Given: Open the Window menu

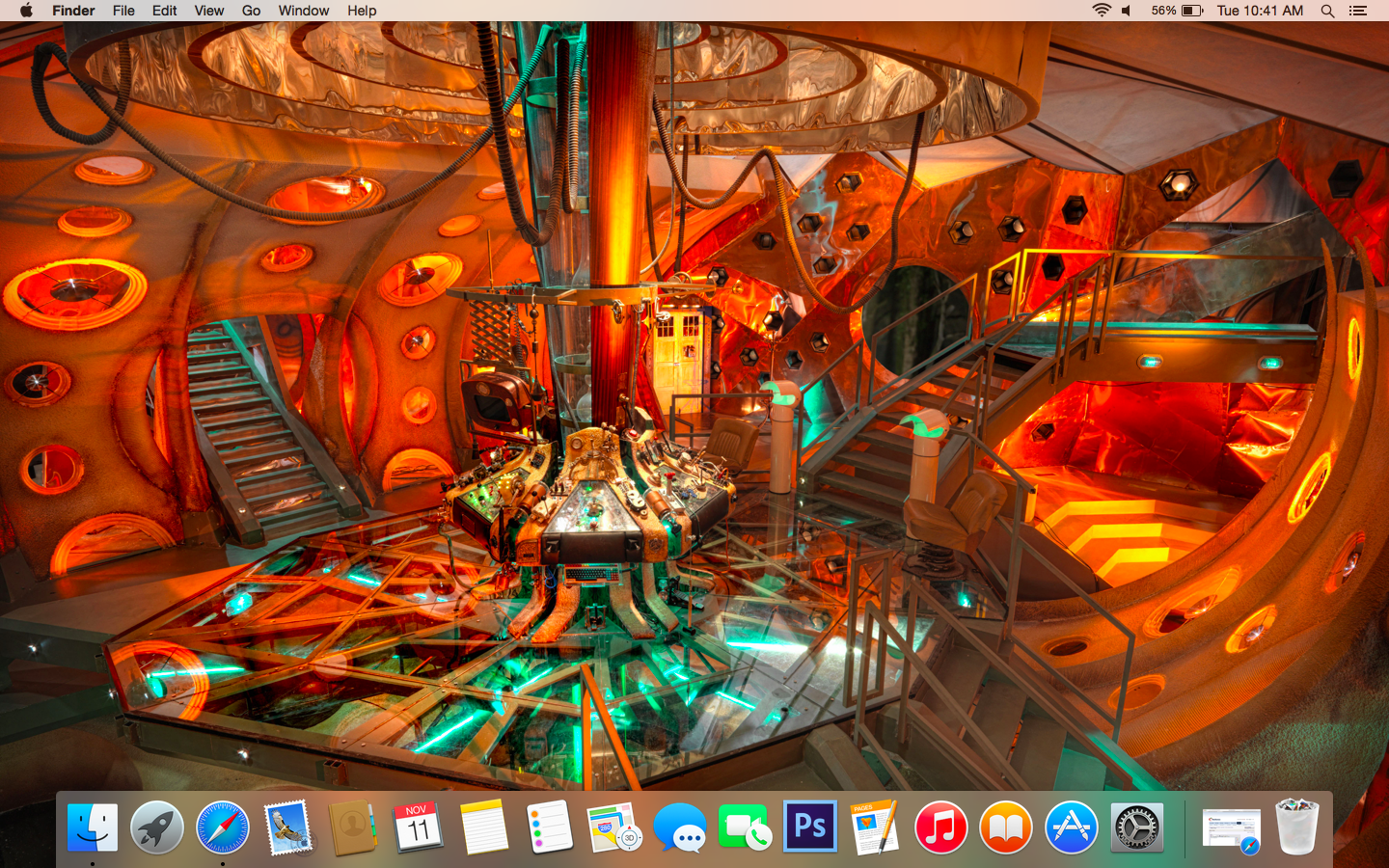Looking at the screenshot, I should [x=304, y=11].
